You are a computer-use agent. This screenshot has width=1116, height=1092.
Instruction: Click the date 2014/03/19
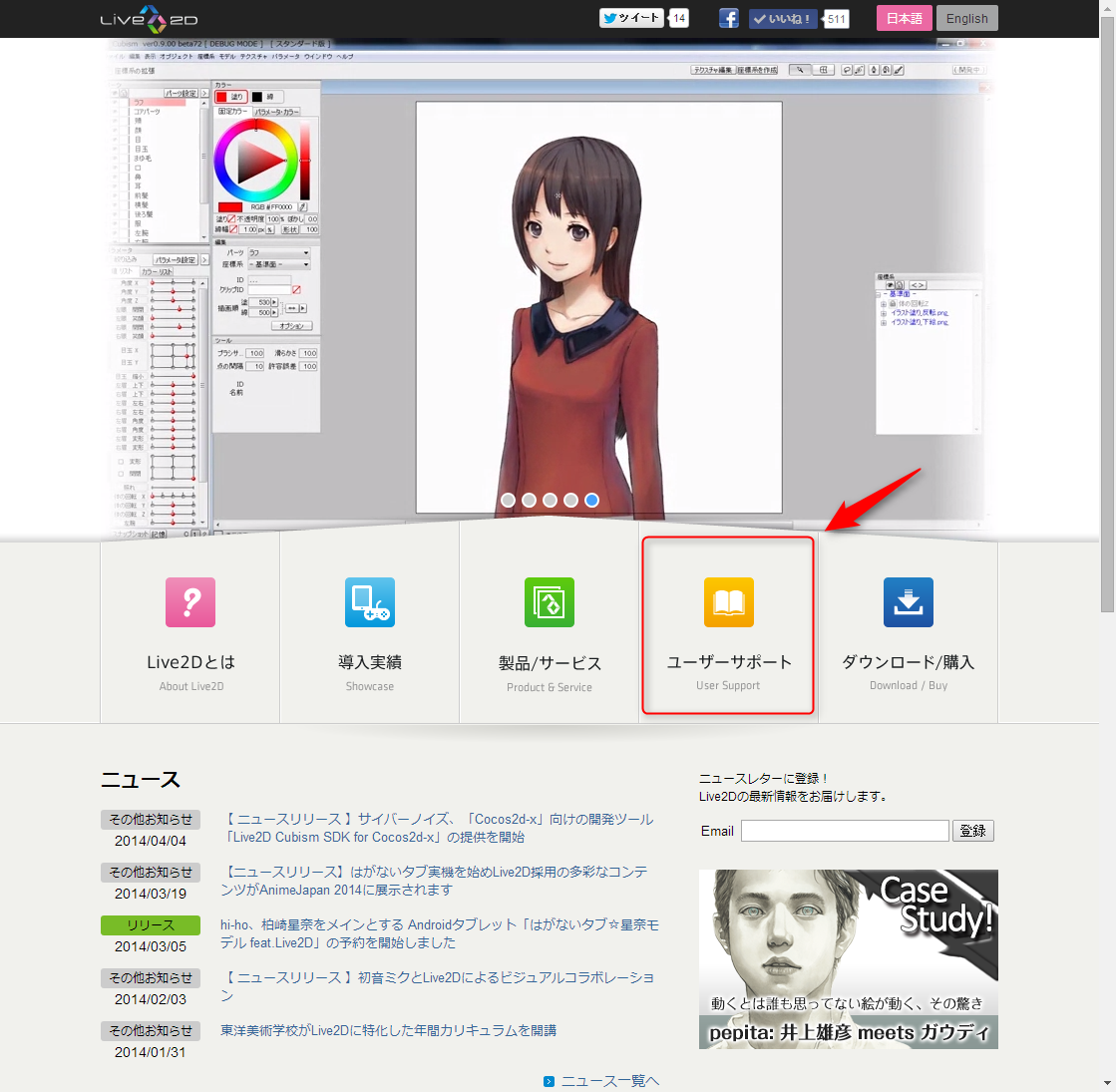(151, 894)
